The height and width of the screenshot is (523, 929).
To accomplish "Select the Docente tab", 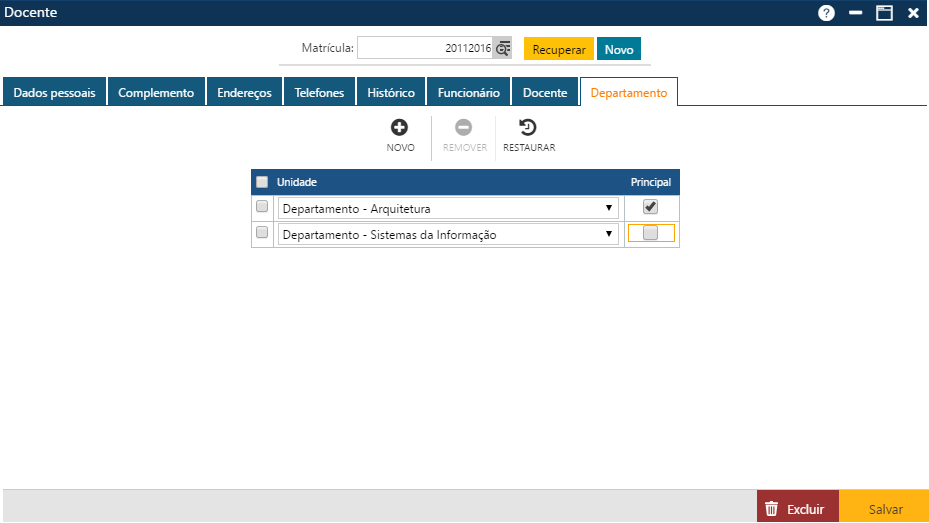I will (545, 92).
